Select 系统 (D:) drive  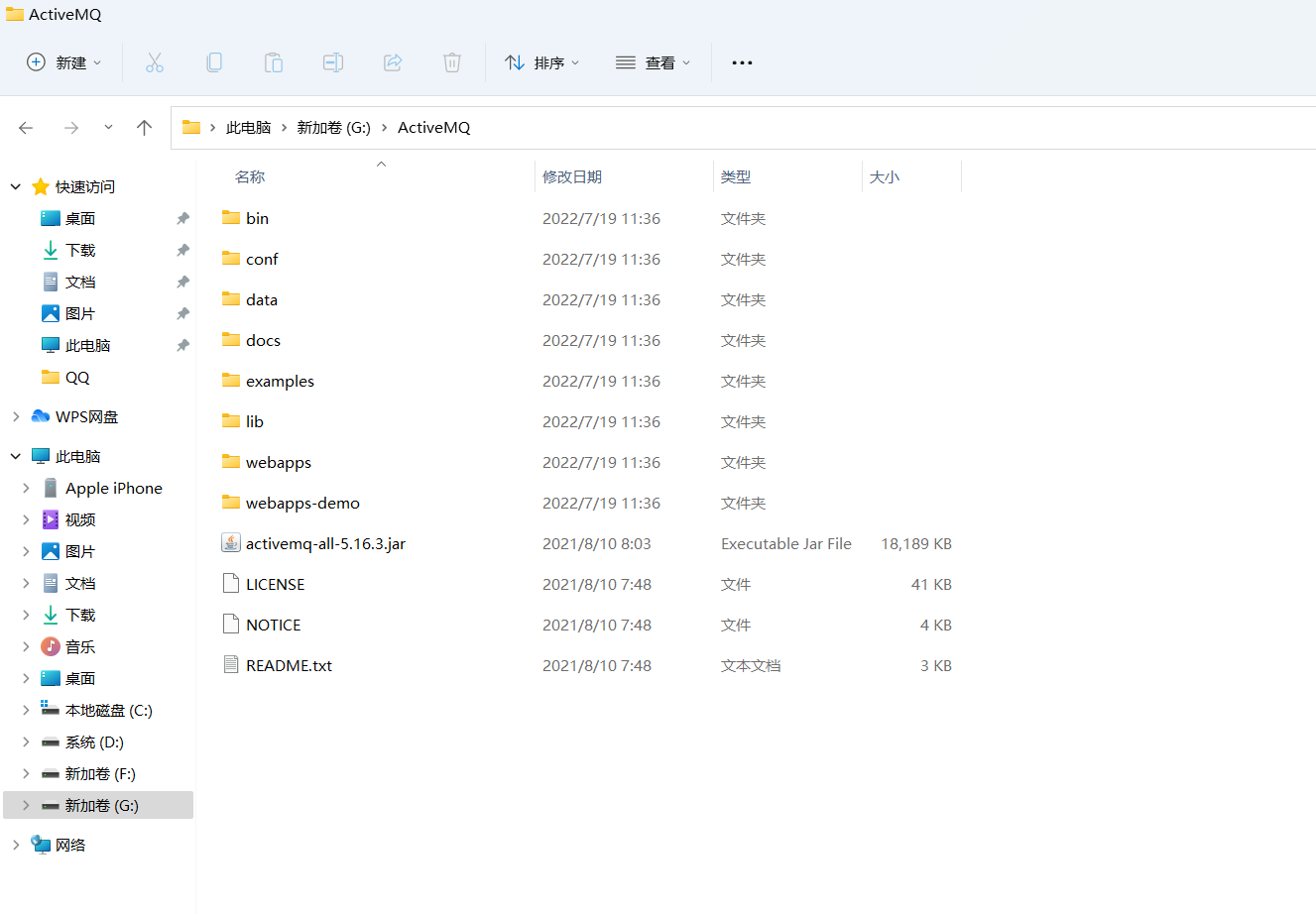94,742
